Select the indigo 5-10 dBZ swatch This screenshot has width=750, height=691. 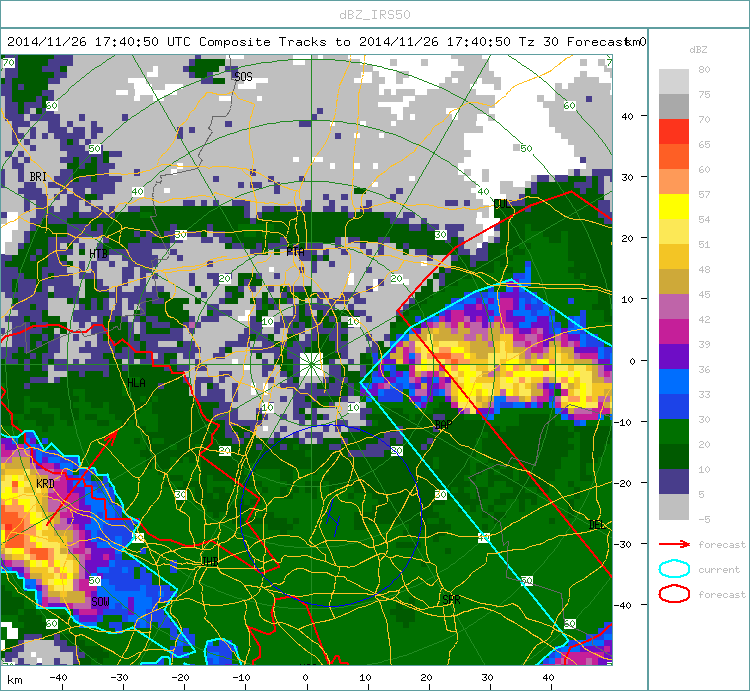pyautogui.click(x=673, y=481)
